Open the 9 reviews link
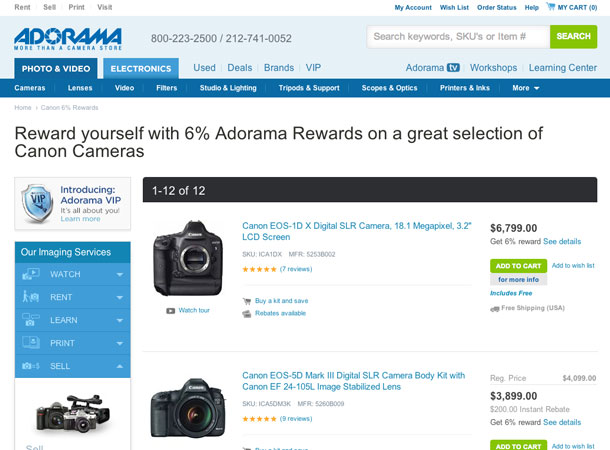The image size is (610, 450). point(296,418)
